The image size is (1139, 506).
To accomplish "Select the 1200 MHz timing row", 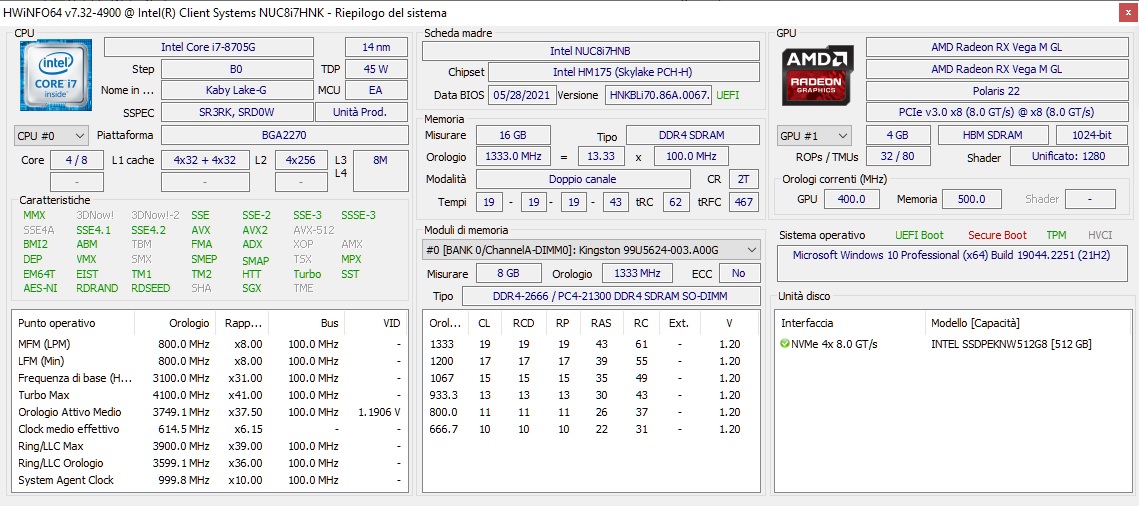I will click(x=591, y=361).
